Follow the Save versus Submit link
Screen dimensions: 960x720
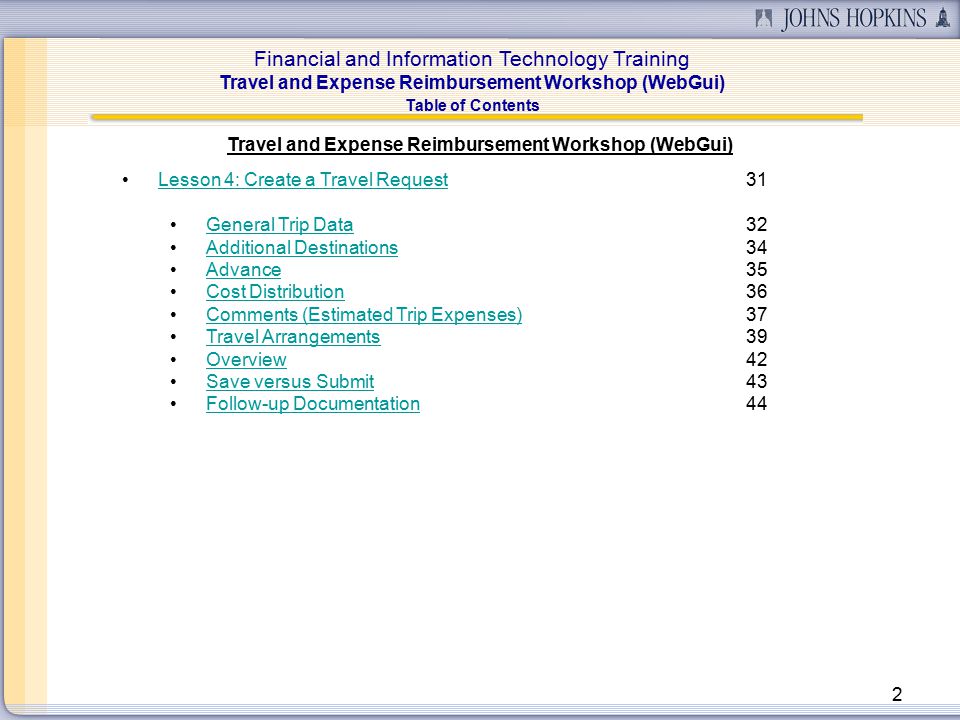pos(290,381)
